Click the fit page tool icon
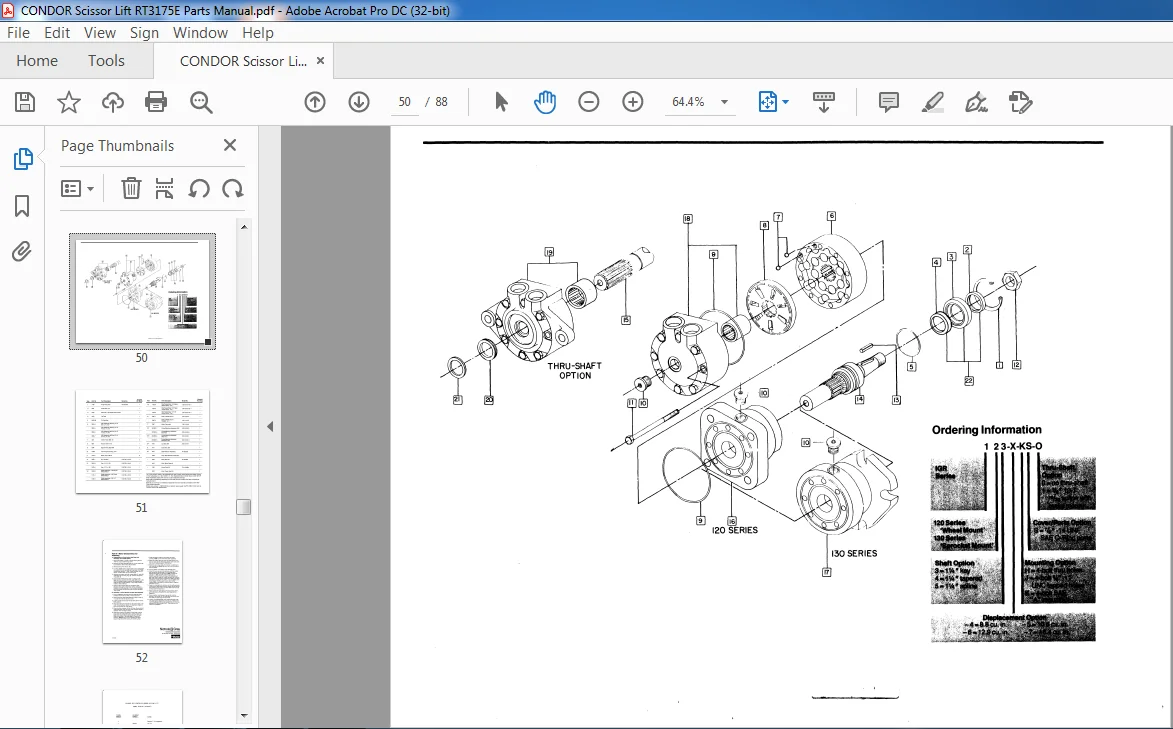This screenshot has height=729, width=1173. click(768, 102)
